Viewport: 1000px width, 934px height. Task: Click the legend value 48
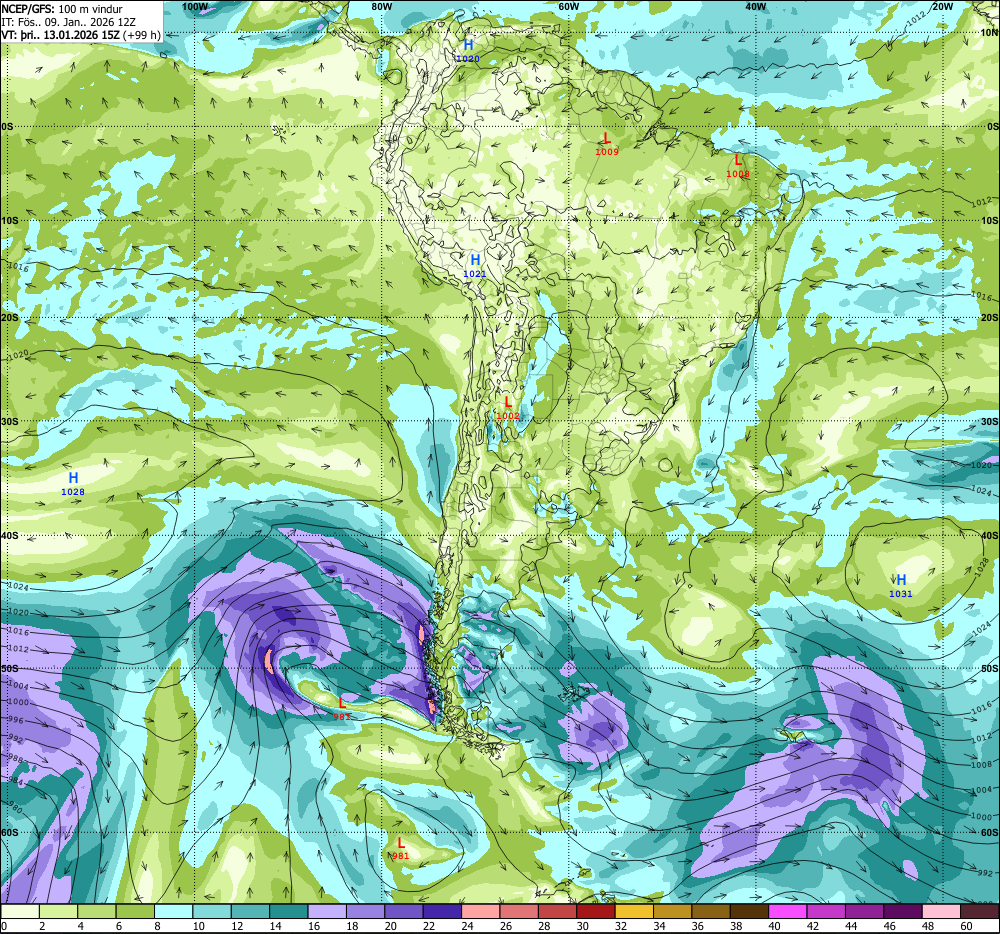click(929, 926)
